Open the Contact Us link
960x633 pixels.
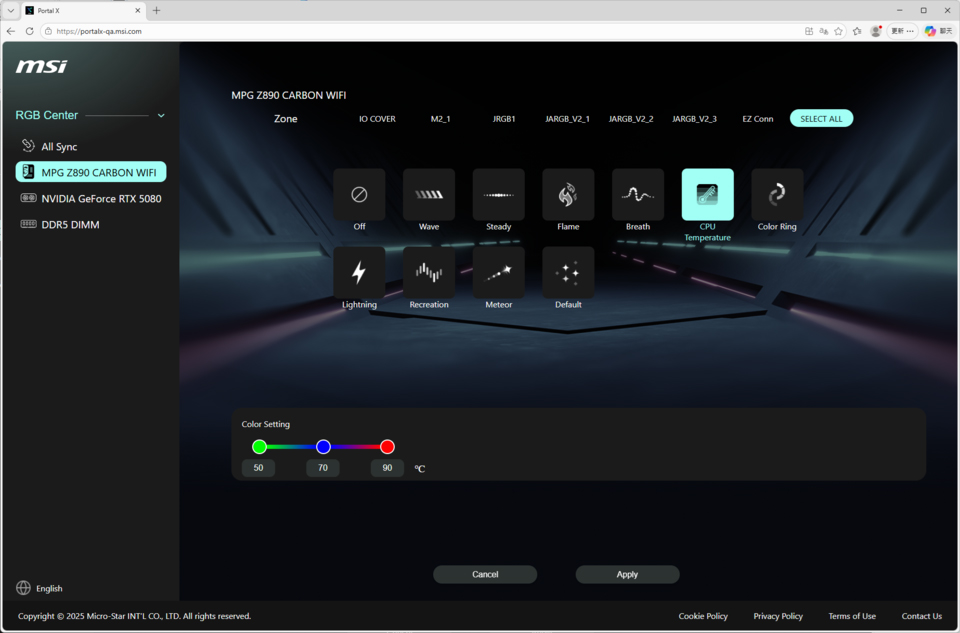tap(921, 616)
